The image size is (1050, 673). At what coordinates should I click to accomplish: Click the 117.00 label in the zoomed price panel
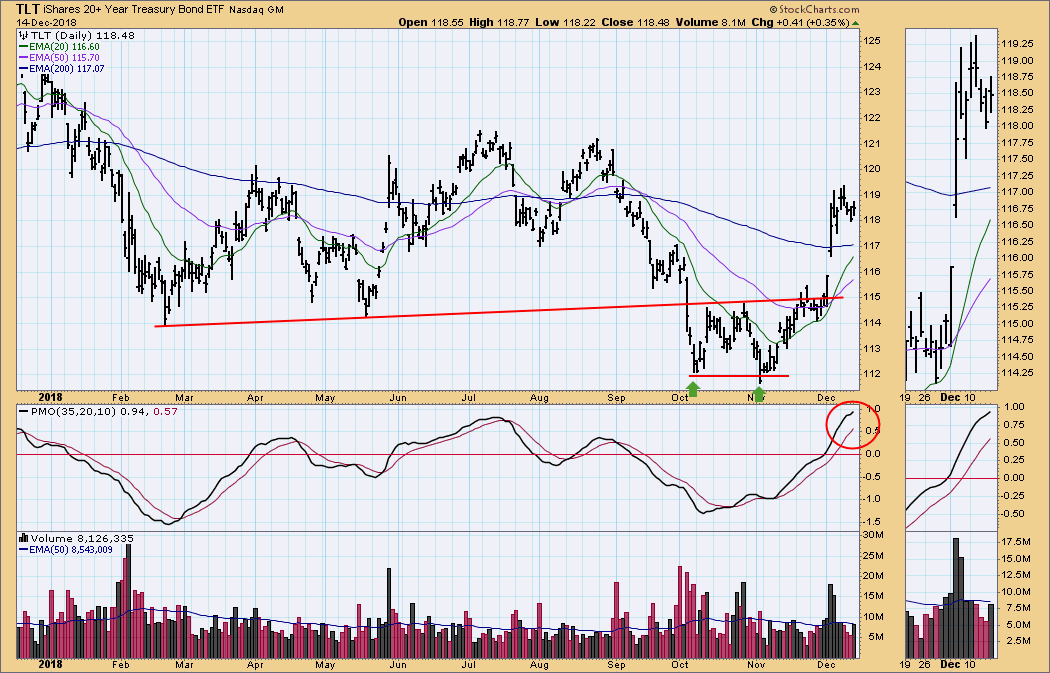1017,192
